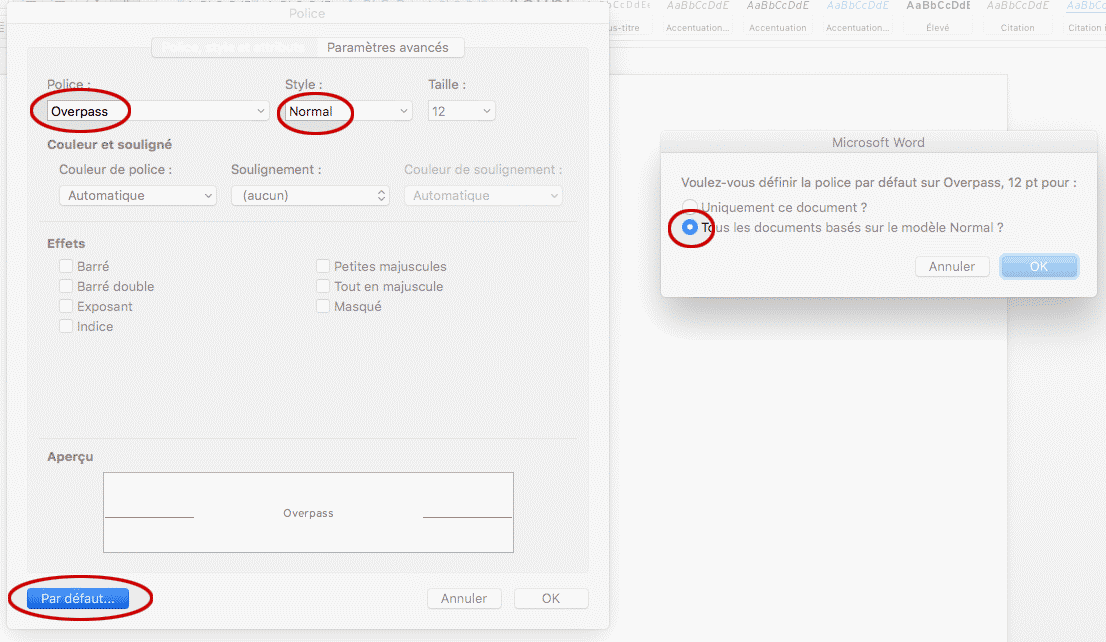This screenshot has width=1106, height=642.
Task: Open the Couleur de police dropdown
Action: click(138, 195)
